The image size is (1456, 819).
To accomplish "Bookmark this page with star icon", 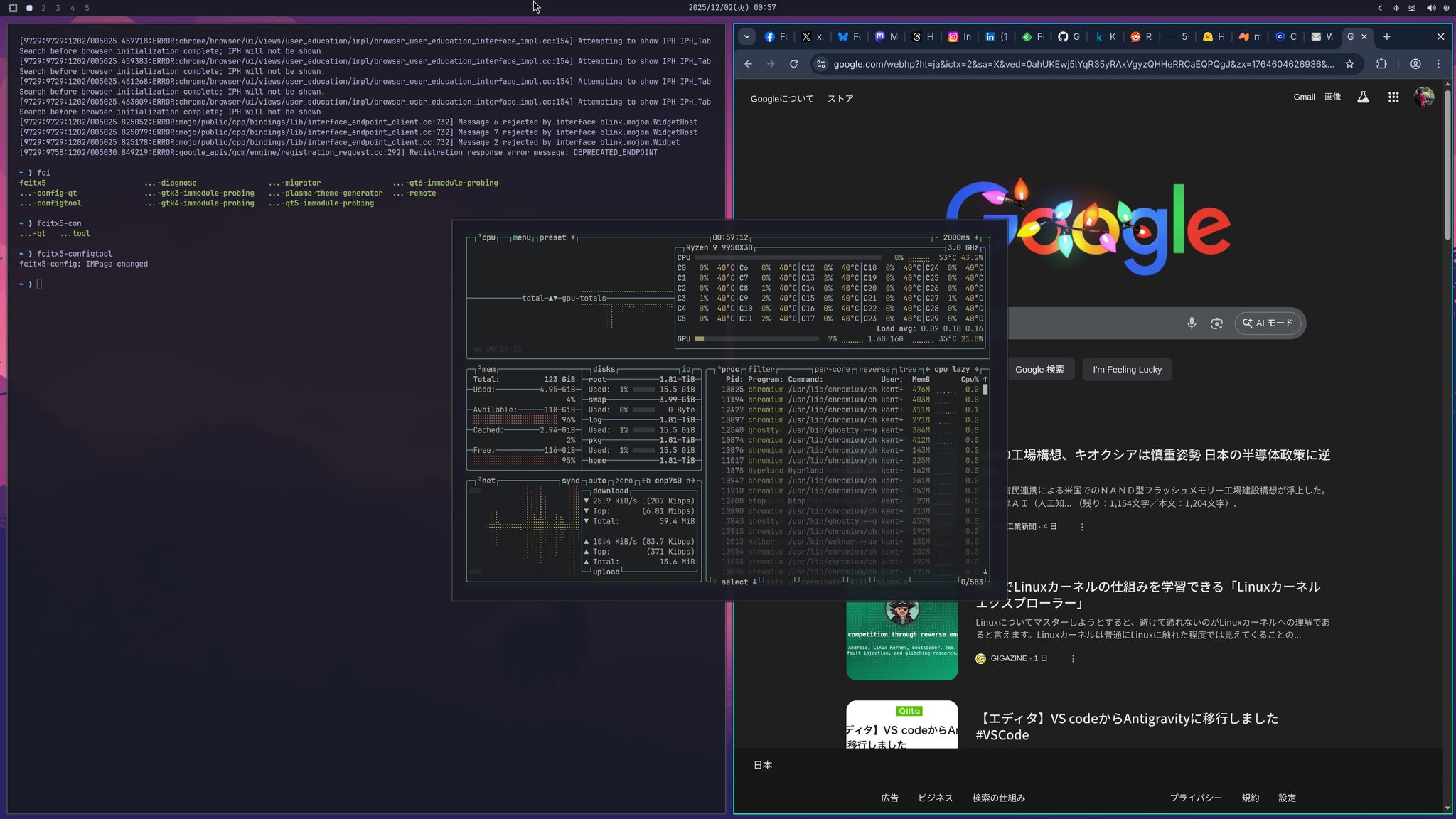I will 1349,64.
